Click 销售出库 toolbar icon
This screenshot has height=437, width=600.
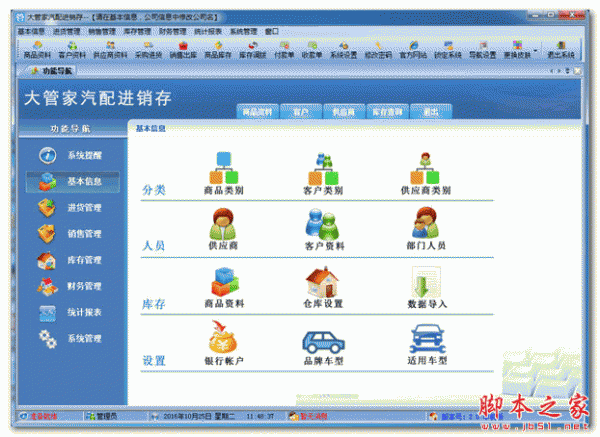tap(183, 51)
